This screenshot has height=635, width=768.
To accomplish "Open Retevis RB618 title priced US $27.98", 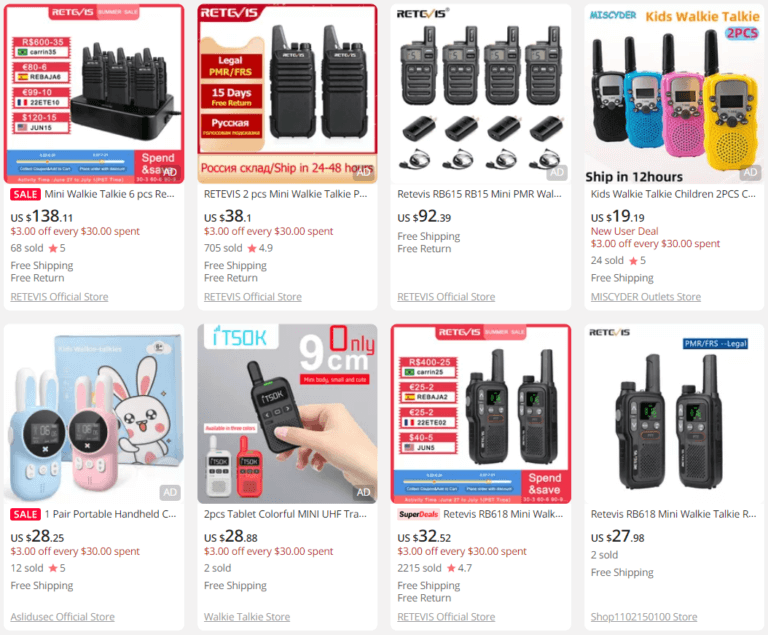I will [x=673, y=514].
